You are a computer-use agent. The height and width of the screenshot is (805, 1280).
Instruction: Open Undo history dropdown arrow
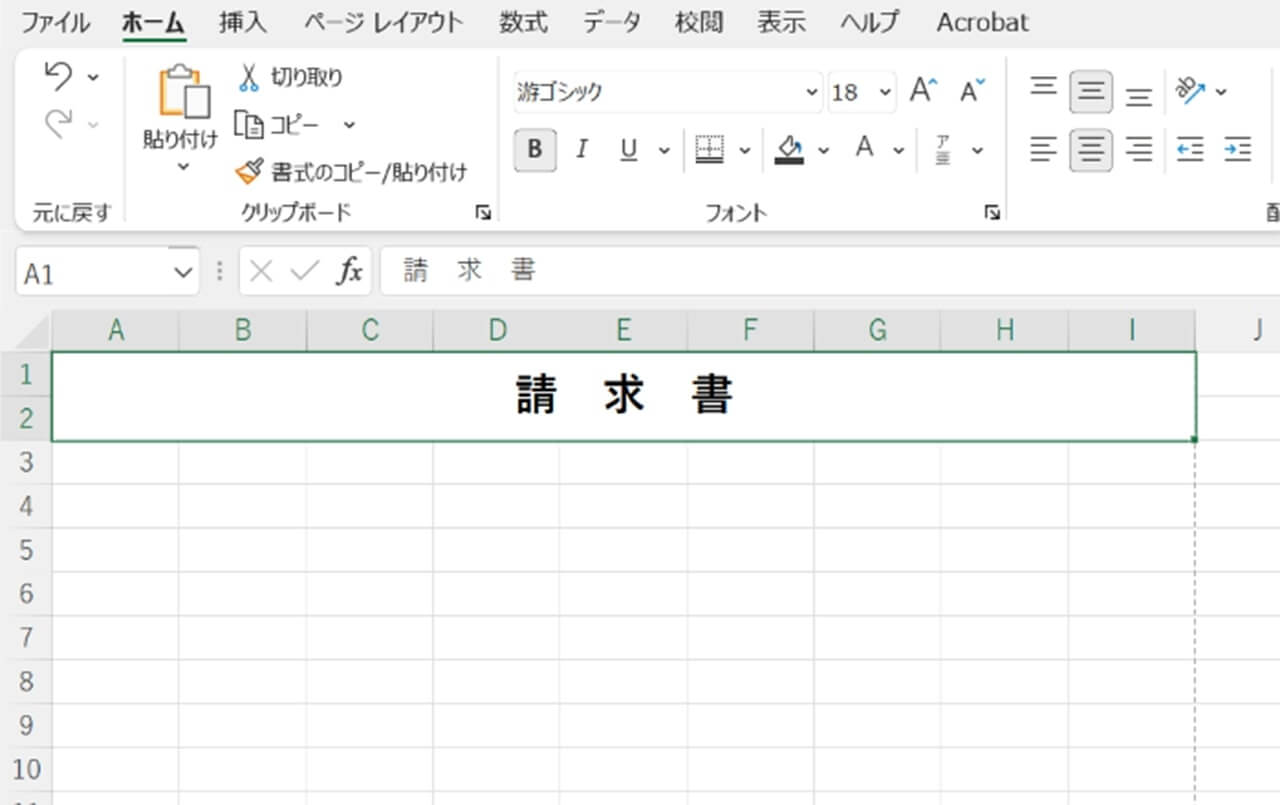93,76
